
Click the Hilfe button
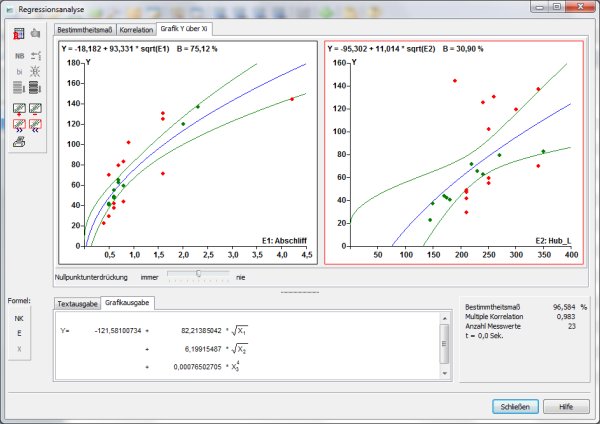coord(566,407)
